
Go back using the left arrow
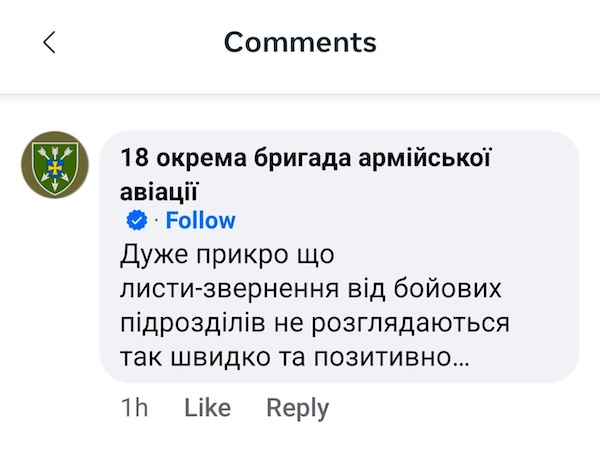49,42
